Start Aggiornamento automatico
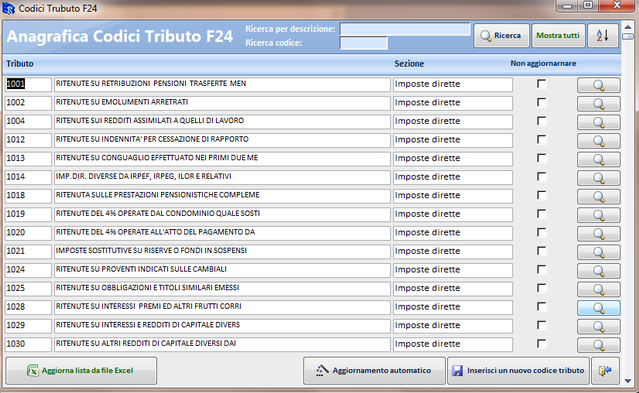 [374, 371]
